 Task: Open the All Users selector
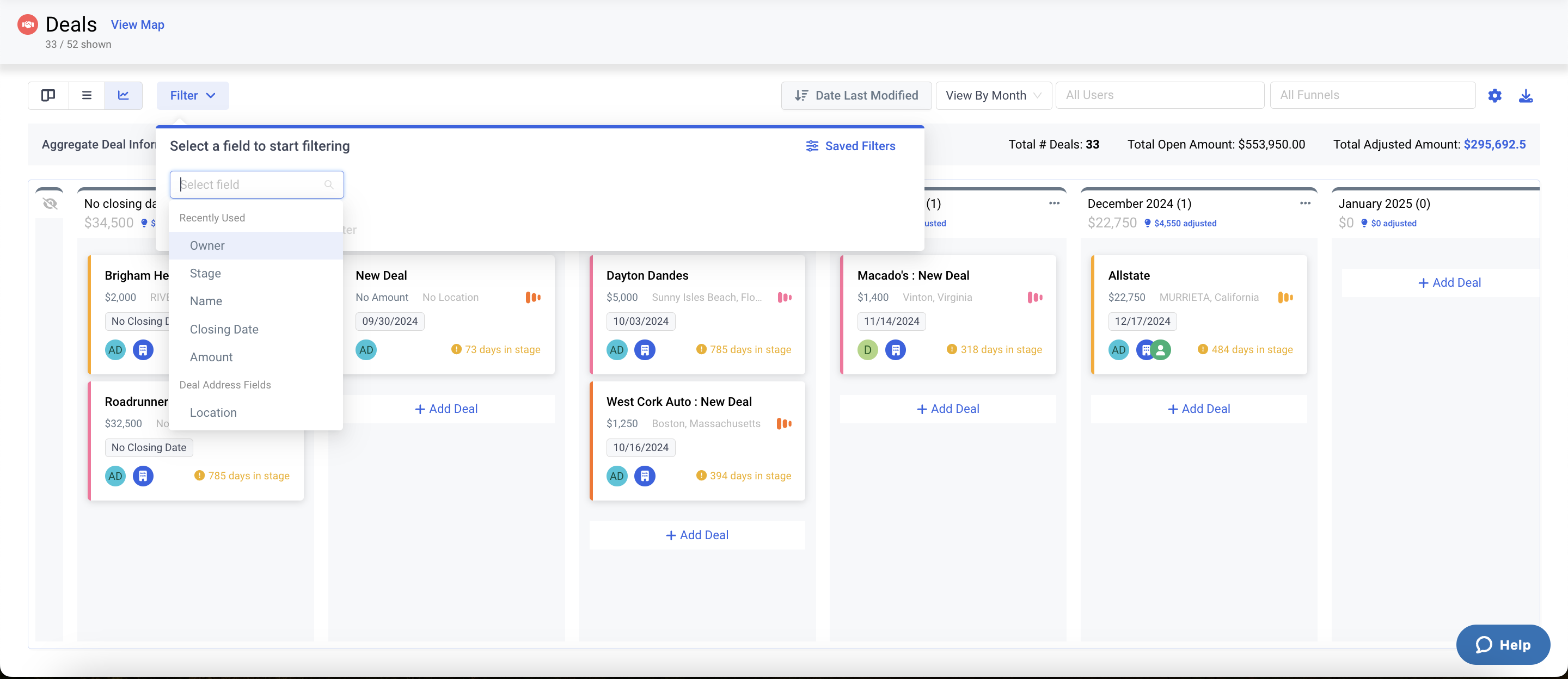pyautogui.click(x=1160, y=96)
